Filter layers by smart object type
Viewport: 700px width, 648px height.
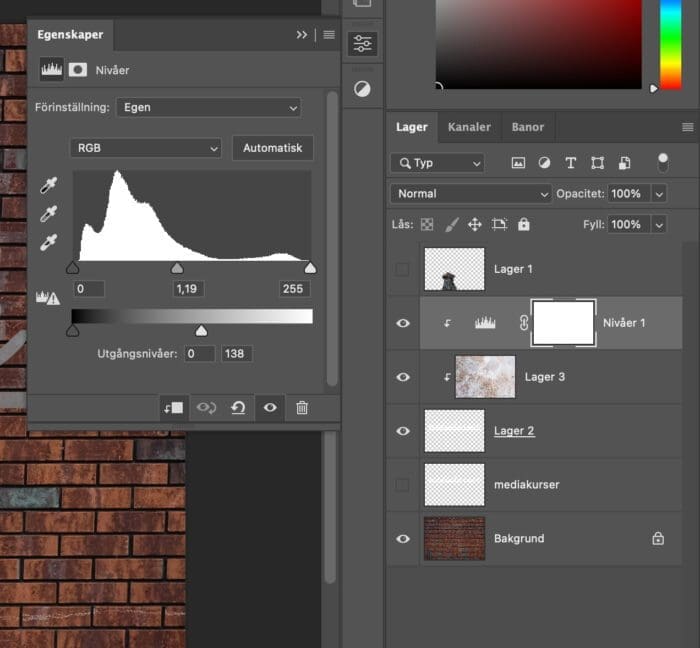click(625, 163)
